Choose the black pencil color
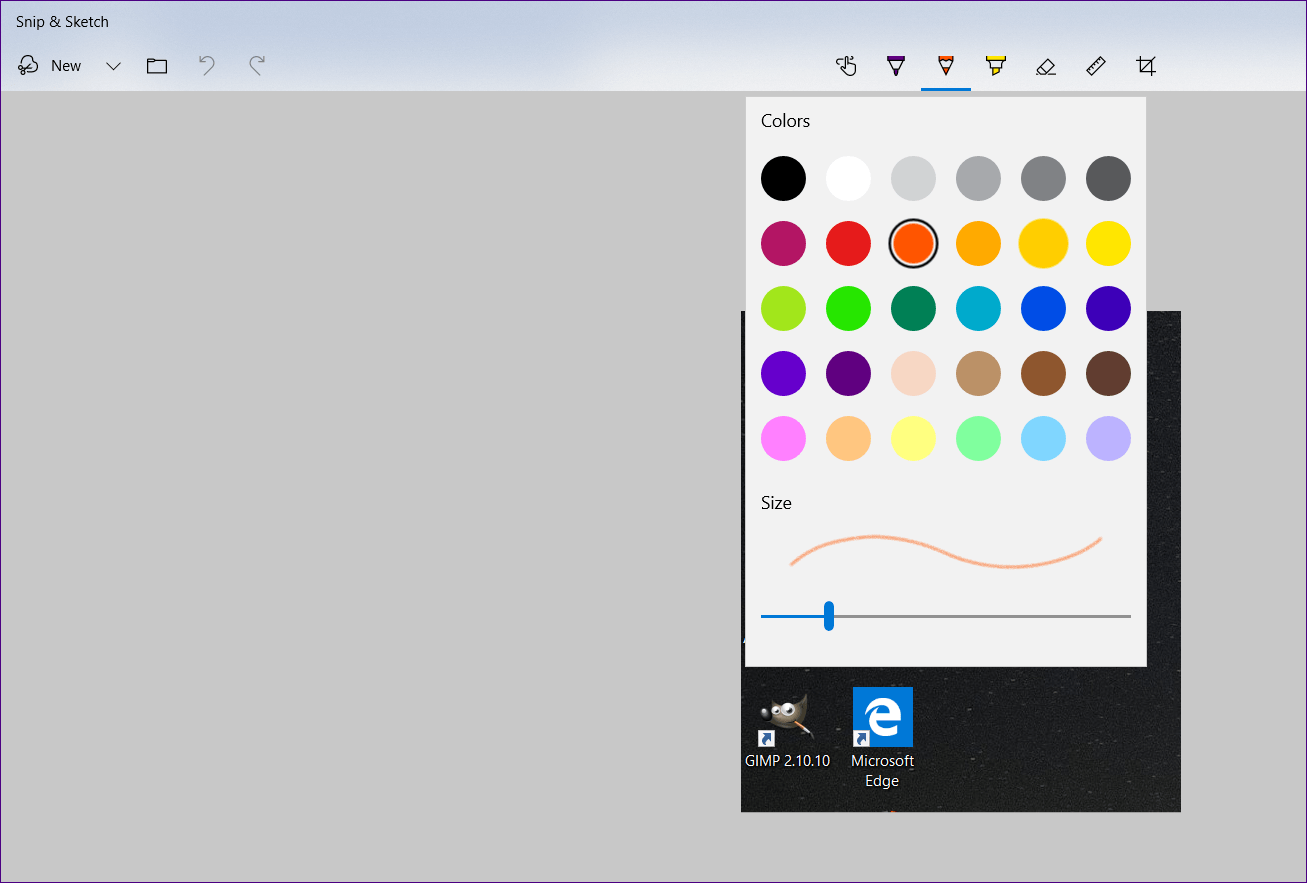Viewport: 1307px width, 883px height. point(783,178)
